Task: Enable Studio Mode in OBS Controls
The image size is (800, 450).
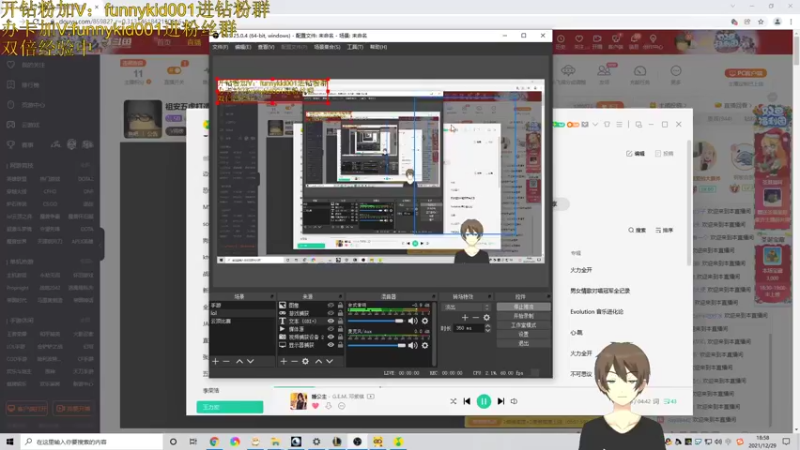Action: [x=523, y=325]
